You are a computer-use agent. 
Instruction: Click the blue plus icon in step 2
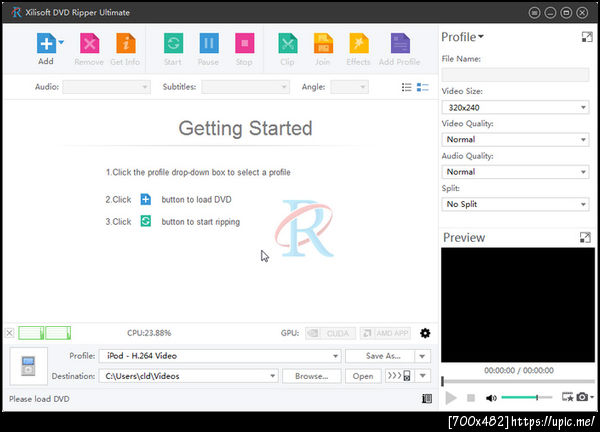click(x=146, y=199)
